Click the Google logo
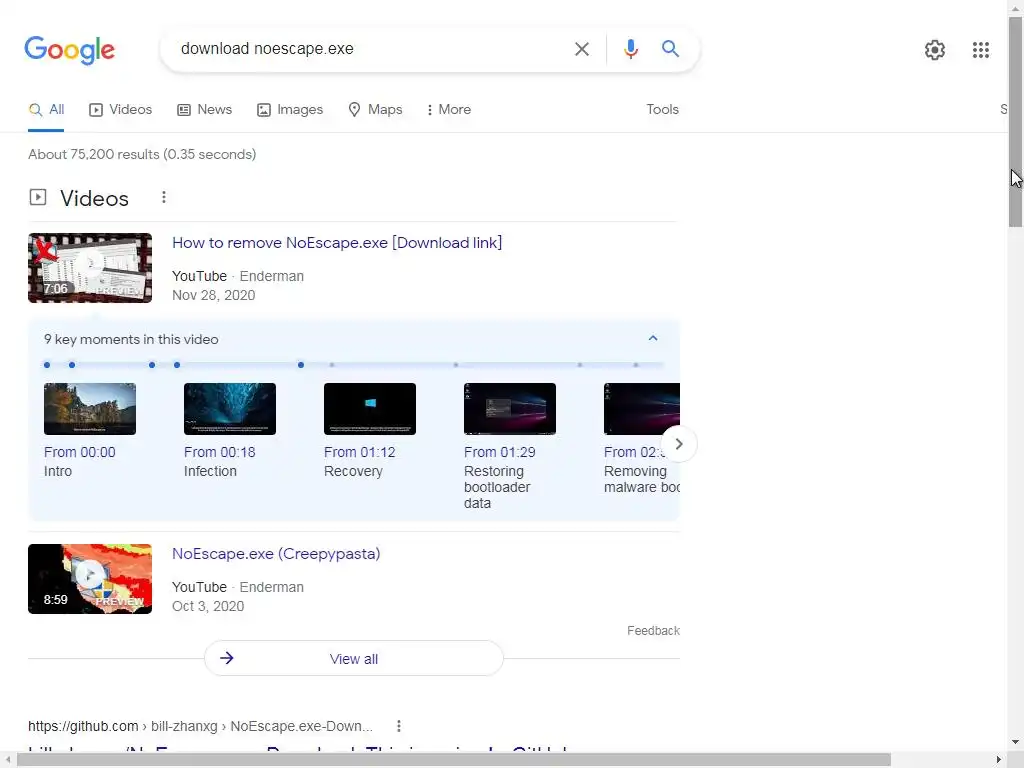 pyautogui.click(x=69, y=50)
